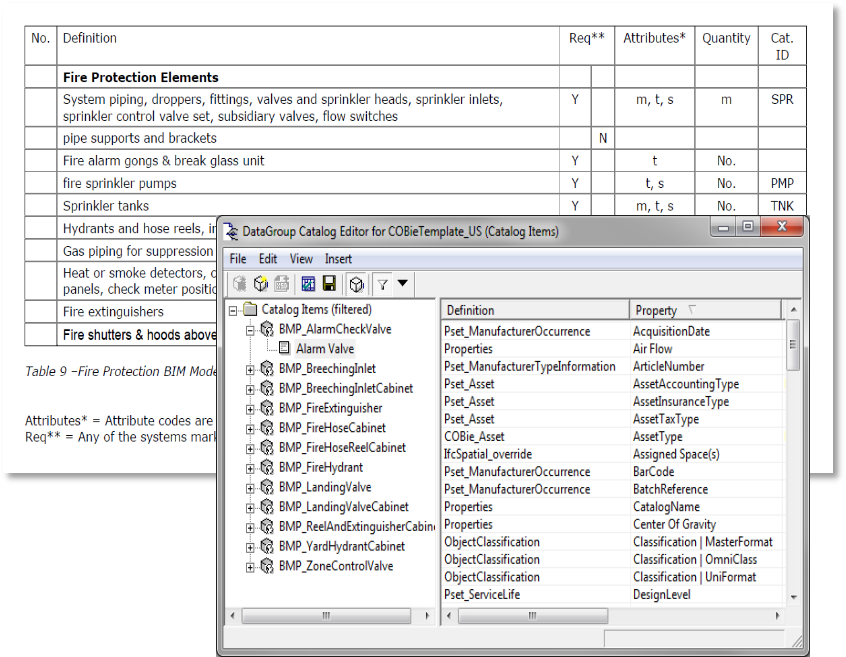Click the BMP_YardHydrantCabinet cube icon
The width and height of the screenshot is (846, 657).
point(267,546)
